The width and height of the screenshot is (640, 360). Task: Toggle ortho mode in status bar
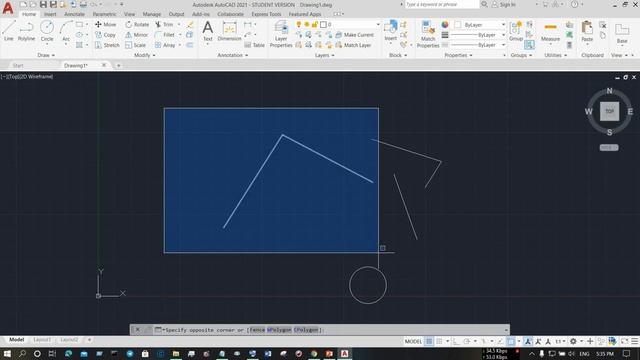tap(456, 341)
